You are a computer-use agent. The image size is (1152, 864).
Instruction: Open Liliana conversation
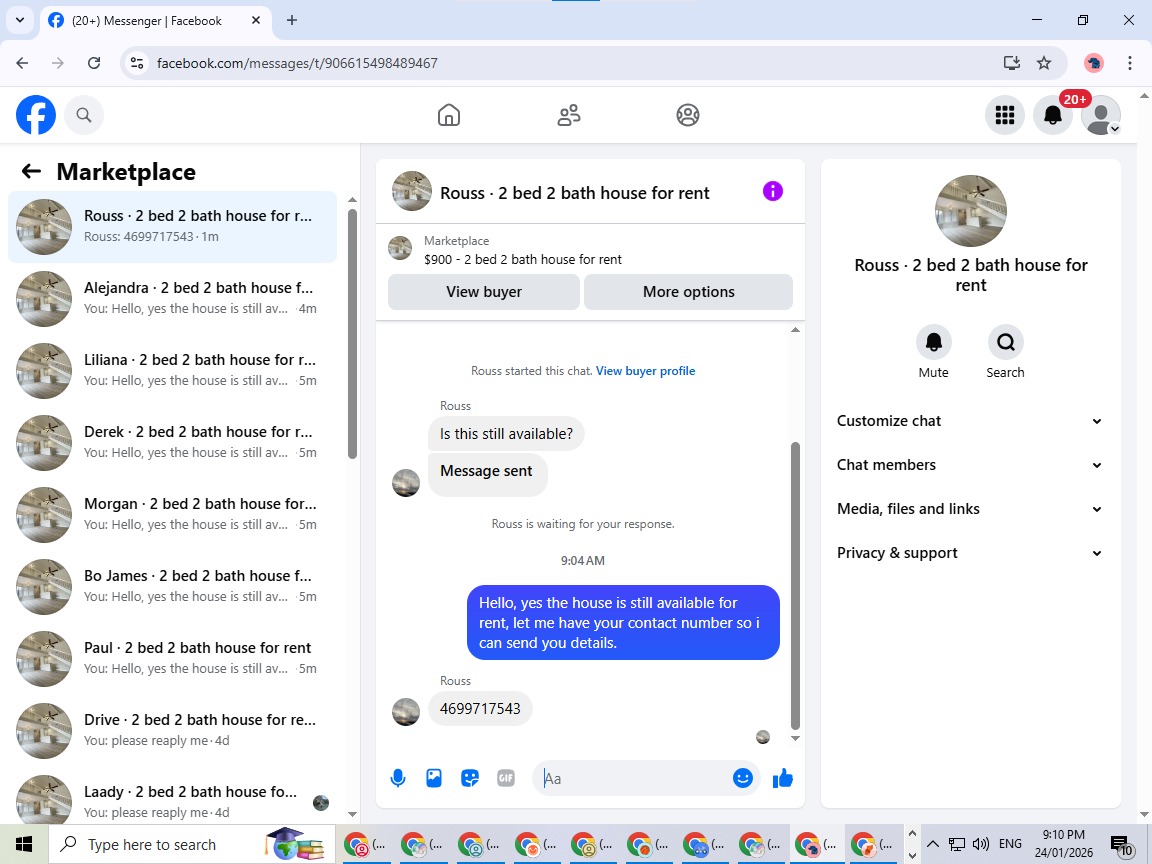click(173, 370)
